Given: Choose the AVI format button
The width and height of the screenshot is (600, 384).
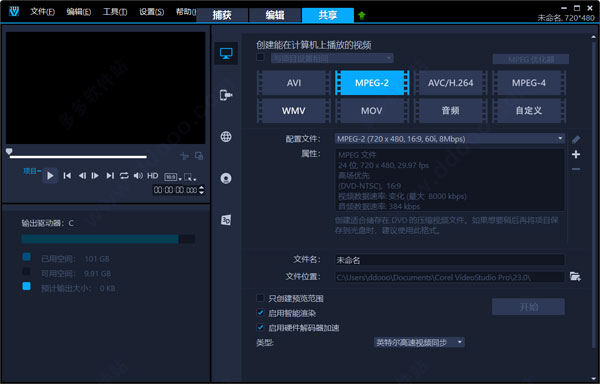Looking at the screenshot, I should click(294, 83).
